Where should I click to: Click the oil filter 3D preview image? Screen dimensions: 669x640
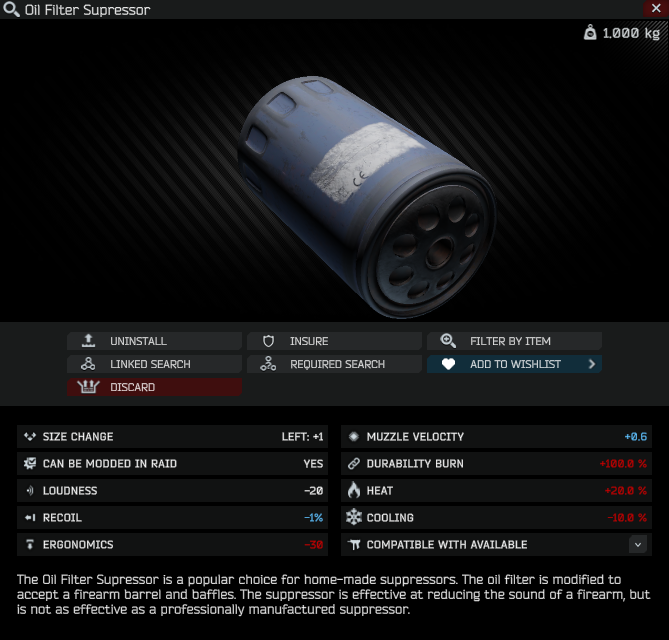coord(367,196)
